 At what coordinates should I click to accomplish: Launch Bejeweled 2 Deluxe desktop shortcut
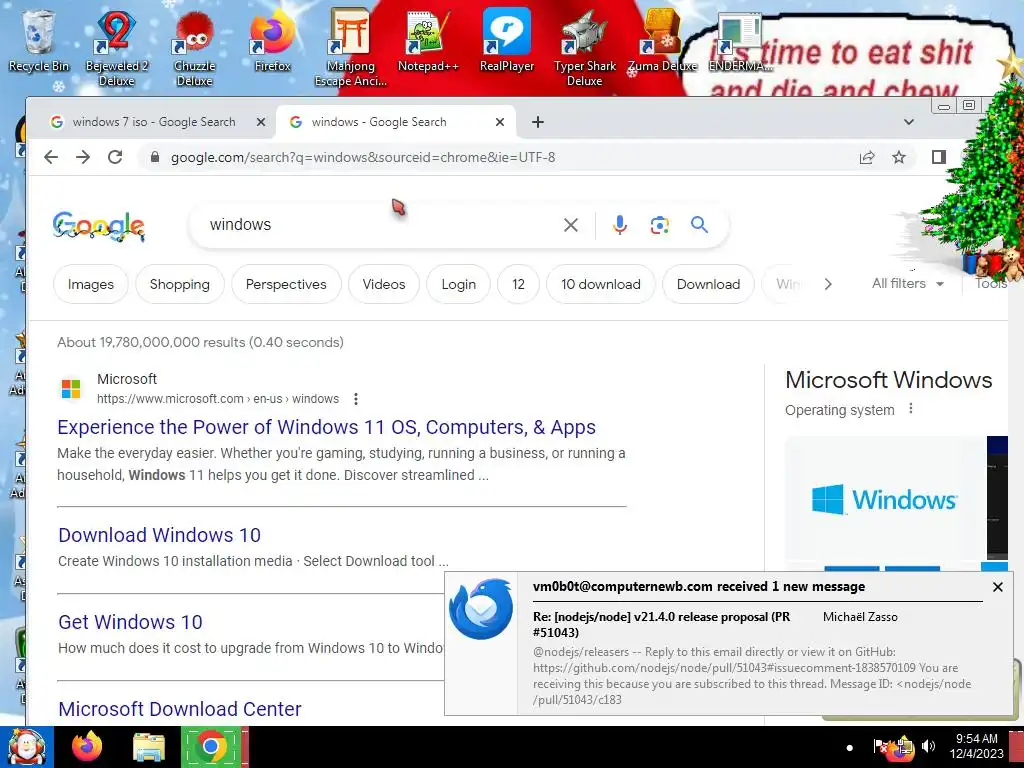(x=116, y=47)
